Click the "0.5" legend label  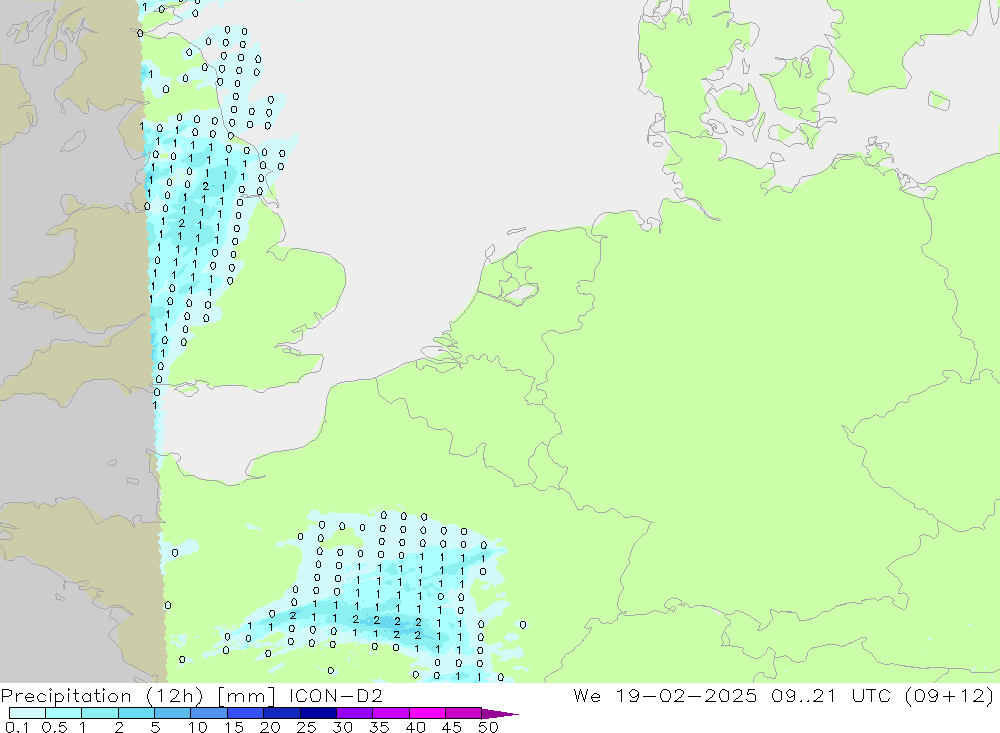pos(54,727)
